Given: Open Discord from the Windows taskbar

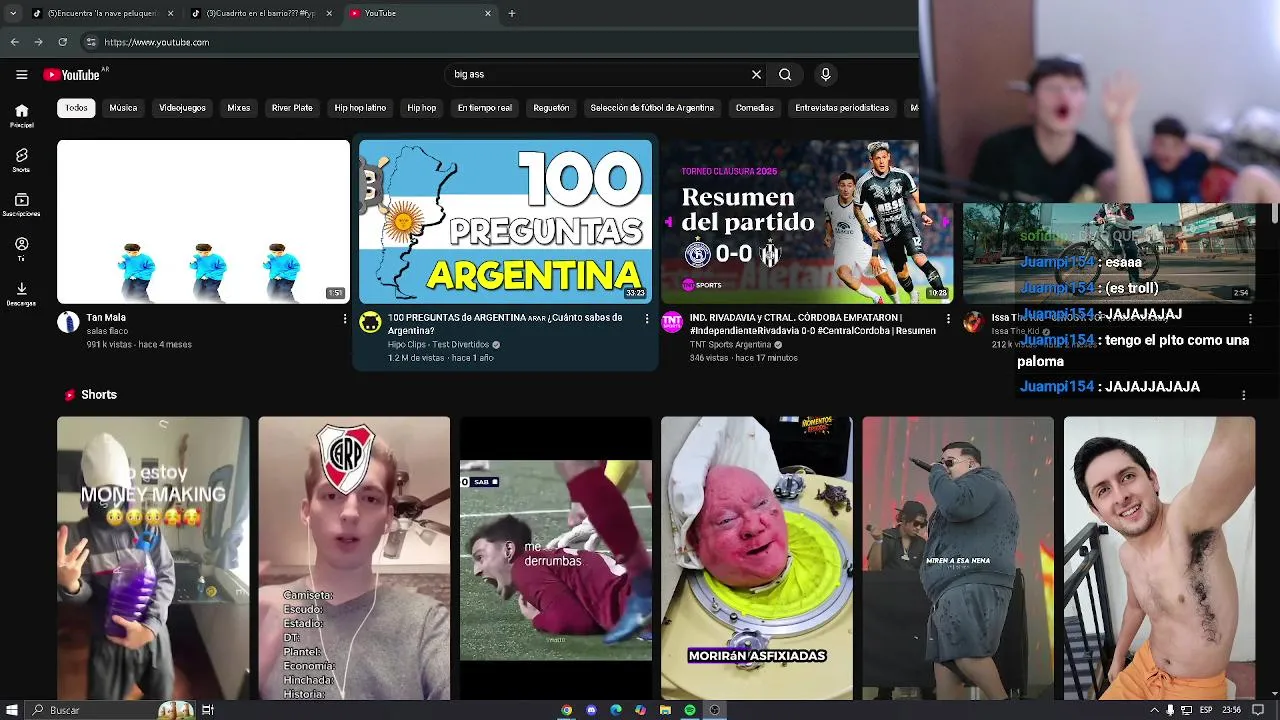Looking at the screenshot, I should tap(591, 710).
